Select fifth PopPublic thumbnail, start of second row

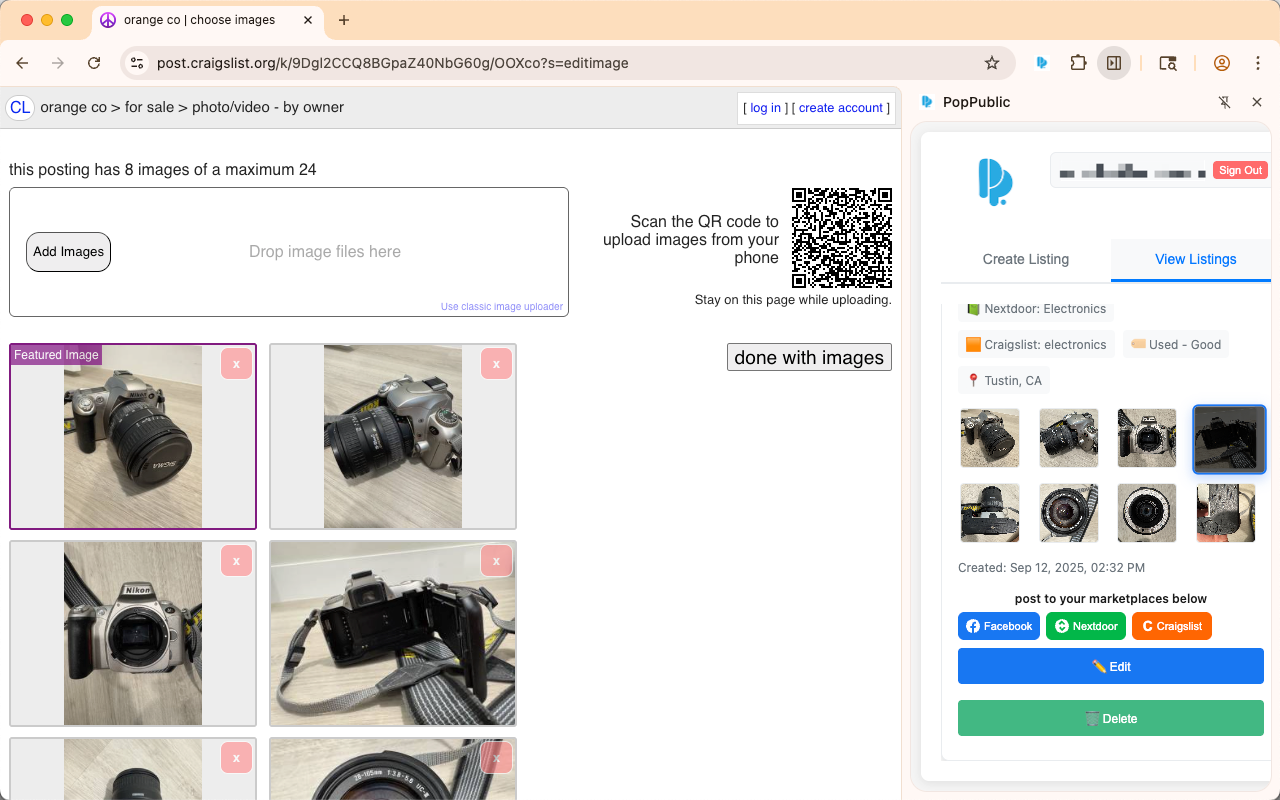coord(990,513)
